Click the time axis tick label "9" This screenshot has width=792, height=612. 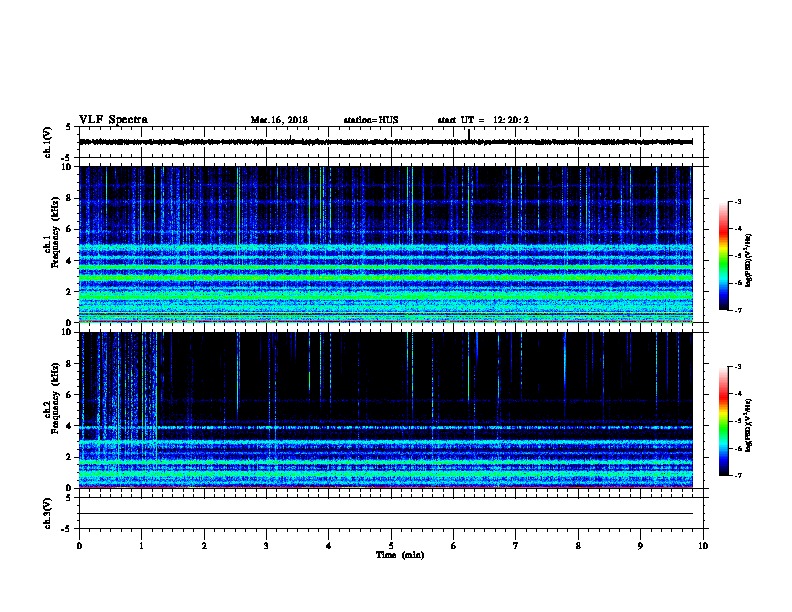[640, 546]
